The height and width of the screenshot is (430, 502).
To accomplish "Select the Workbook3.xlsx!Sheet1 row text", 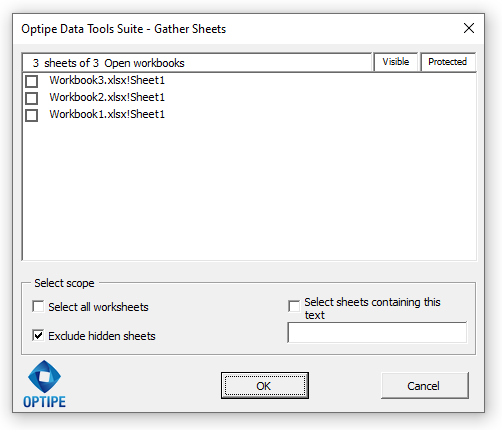I will point(107,80).
